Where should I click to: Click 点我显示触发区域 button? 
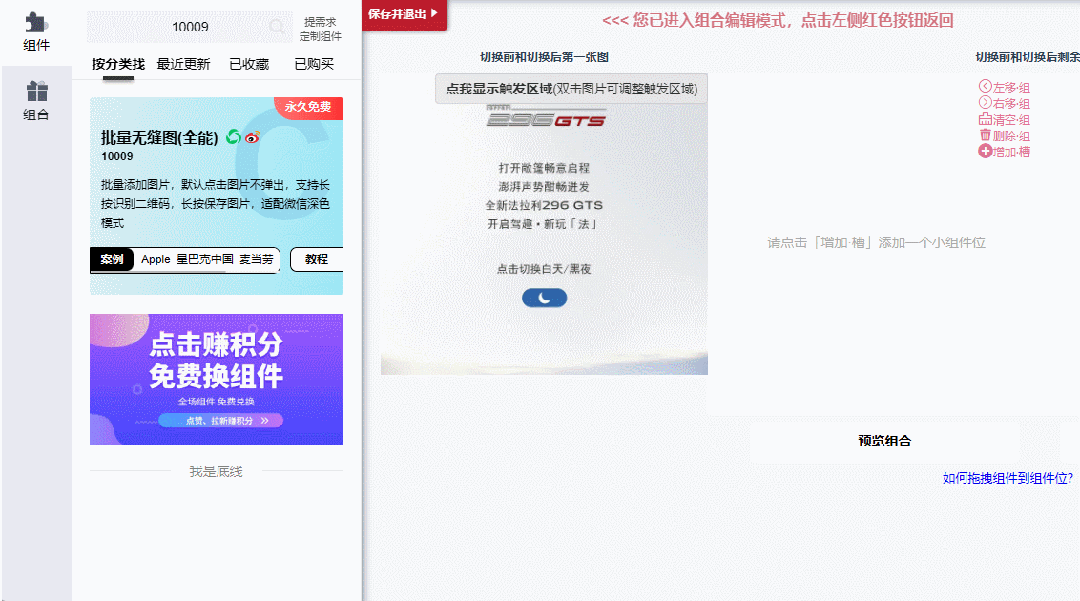[x=571, y=89]
